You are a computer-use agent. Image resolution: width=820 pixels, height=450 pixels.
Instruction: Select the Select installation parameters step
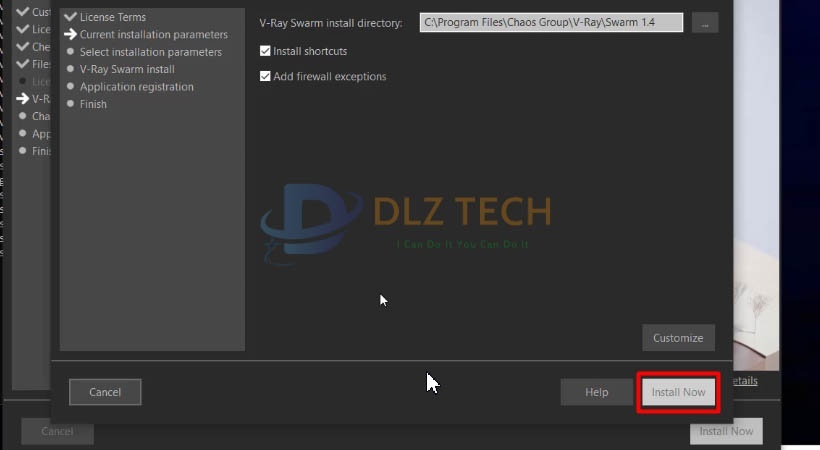click(151, 52)
